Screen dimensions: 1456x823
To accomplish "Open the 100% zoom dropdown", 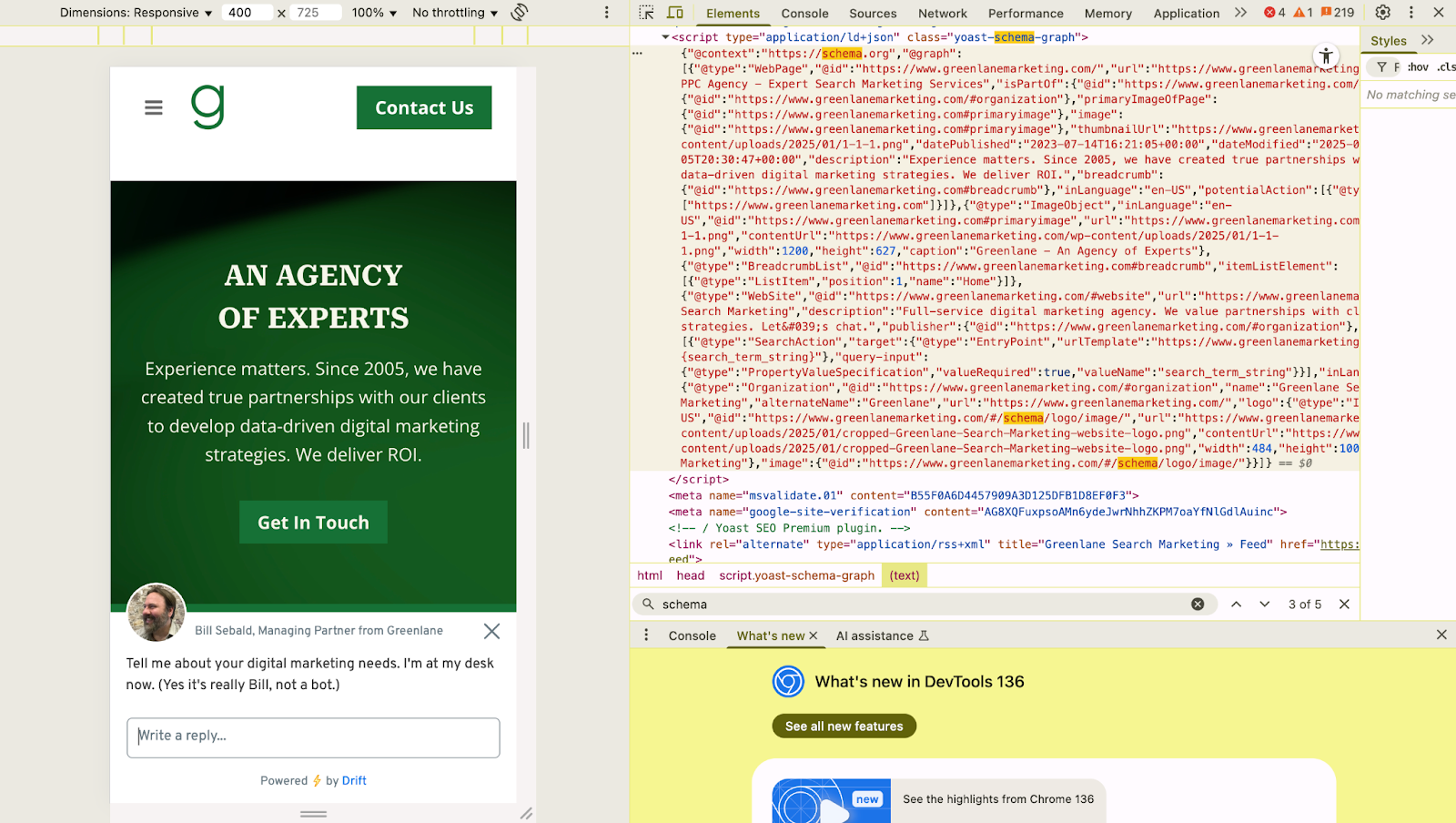I will pyautogui.click(x=374, y=13).
